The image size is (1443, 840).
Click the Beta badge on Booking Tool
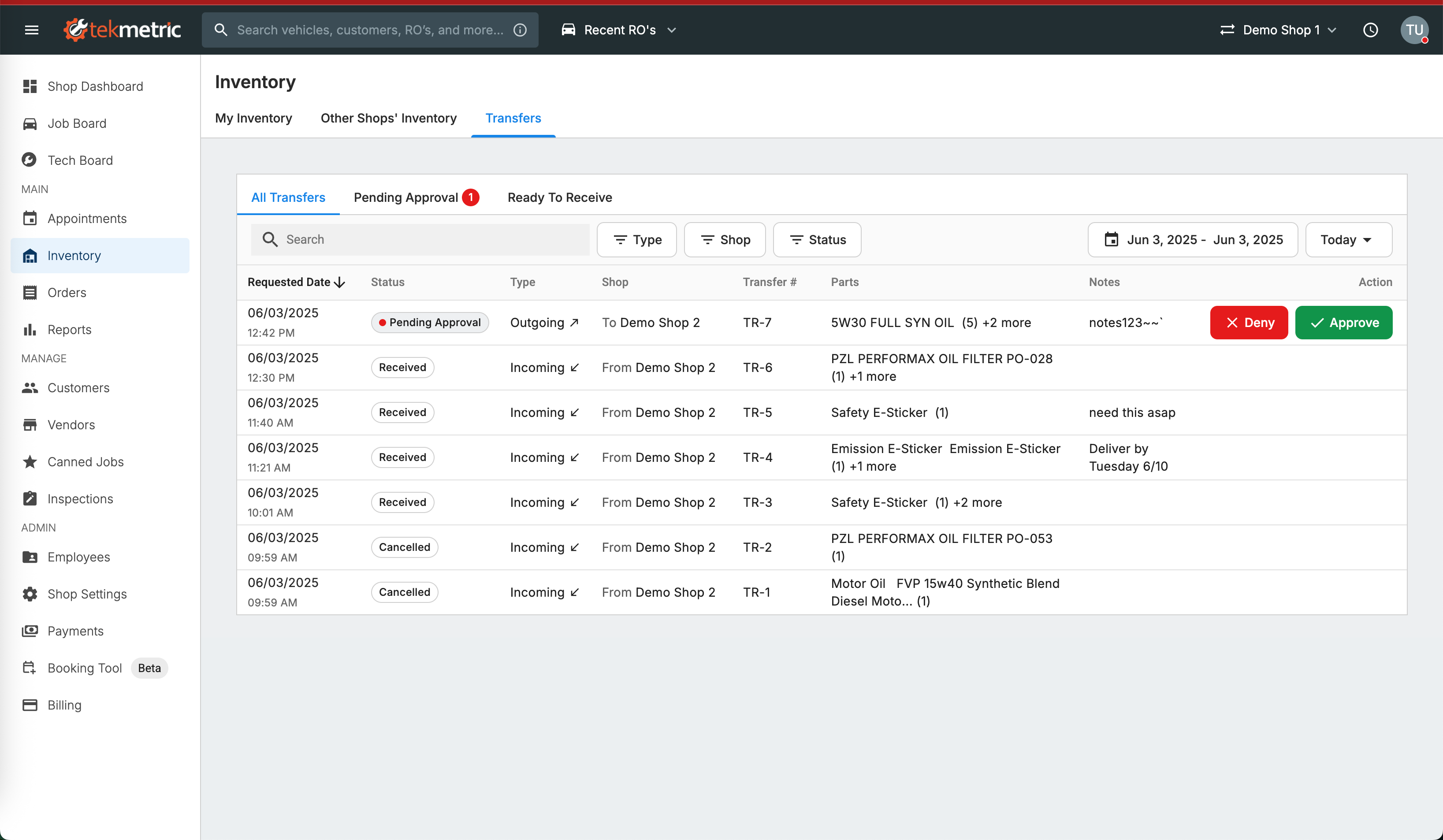149,668
